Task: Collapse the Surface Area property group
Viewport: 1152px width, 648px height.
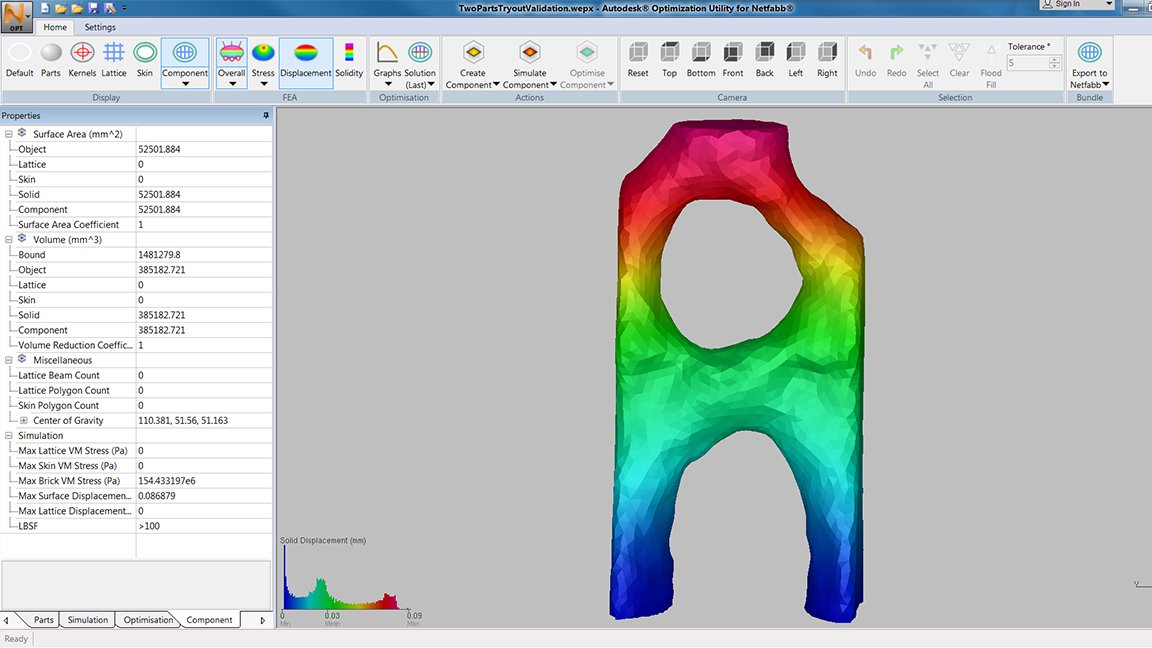Action: 9,134
